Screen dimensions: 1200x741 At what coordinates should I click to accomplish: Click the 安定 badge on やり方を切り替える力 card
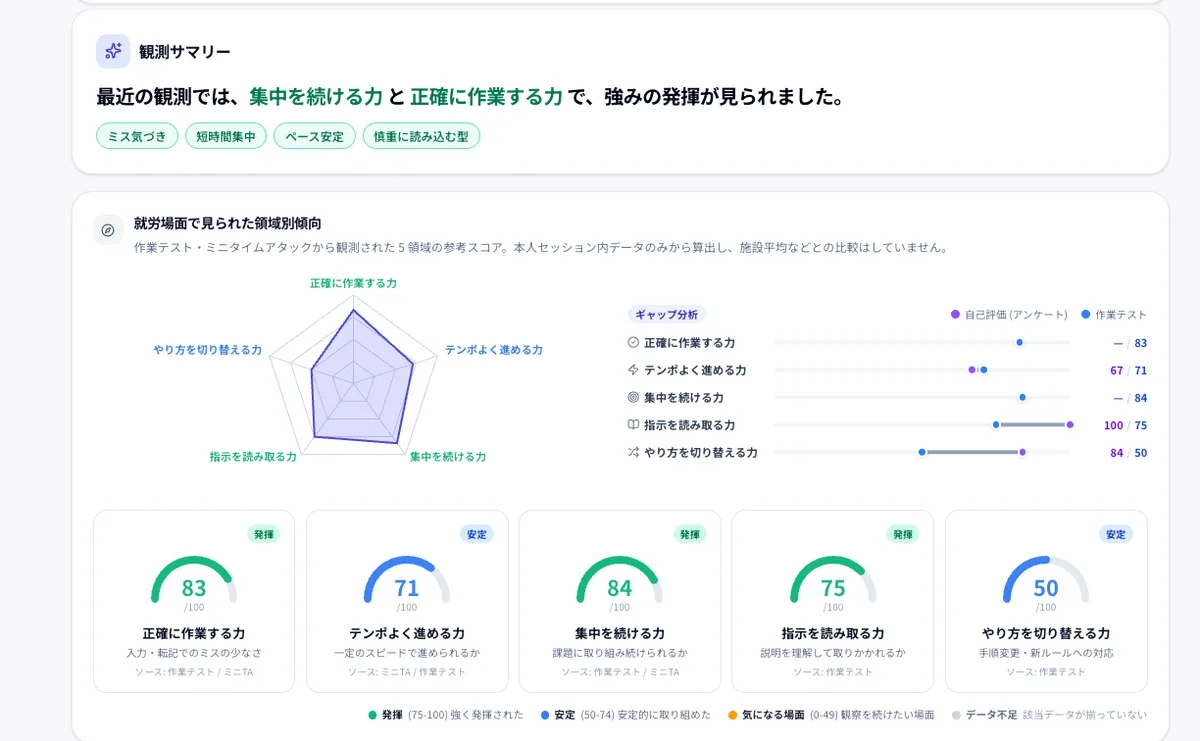1116,534
